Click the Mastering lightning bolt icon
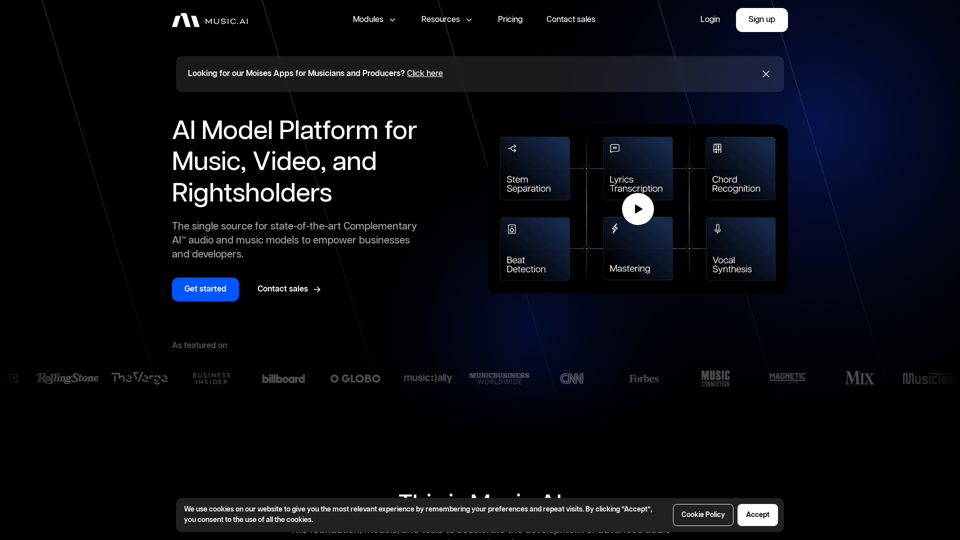 coord(615,229)
